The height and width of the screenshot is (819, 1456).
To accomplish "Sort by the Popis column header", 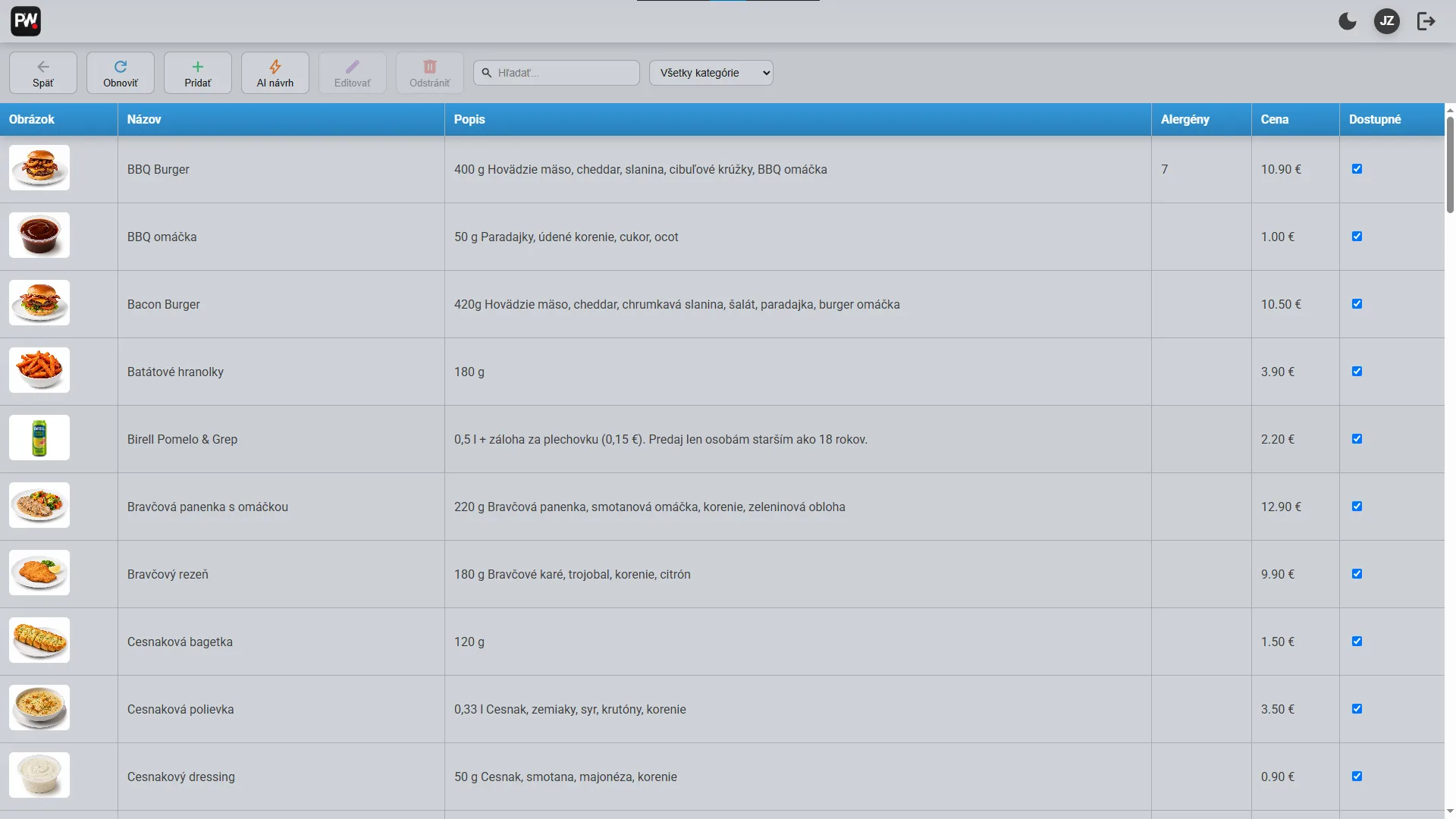I will point(798,119).
